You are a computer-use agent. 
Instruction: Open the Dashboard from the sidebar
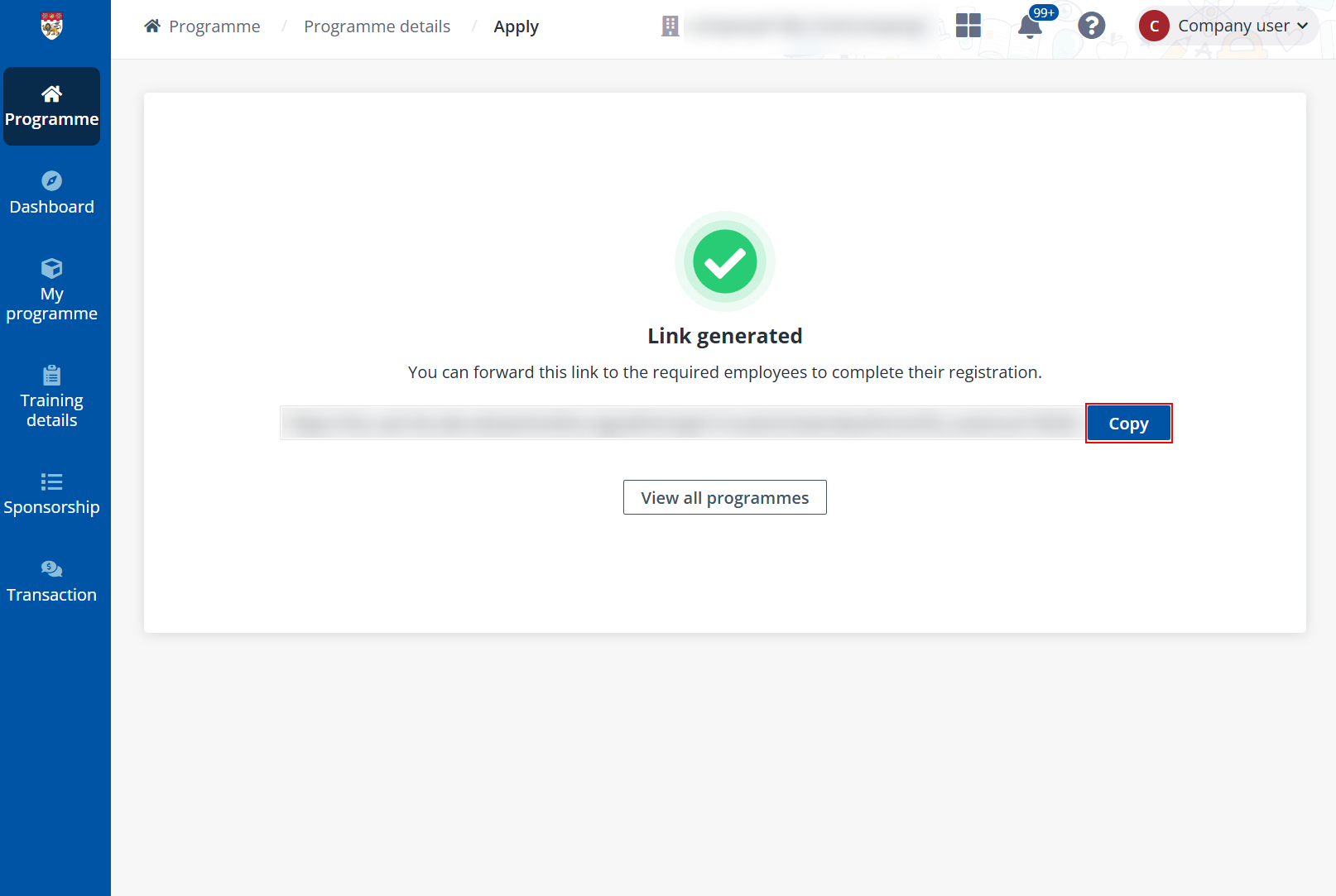pyautogui.click(x=51, y=193)
